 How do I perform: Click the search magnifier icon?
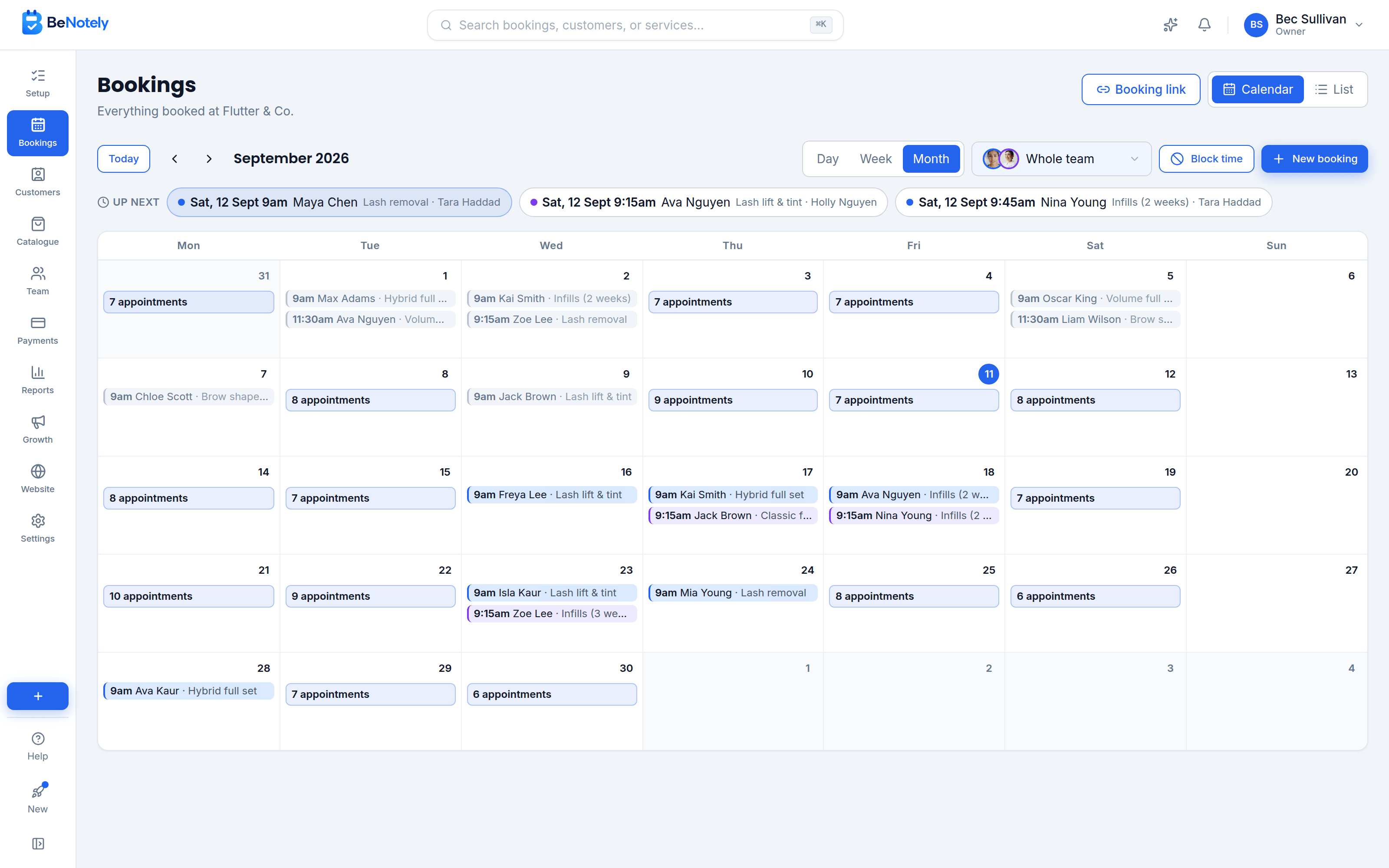445,25
